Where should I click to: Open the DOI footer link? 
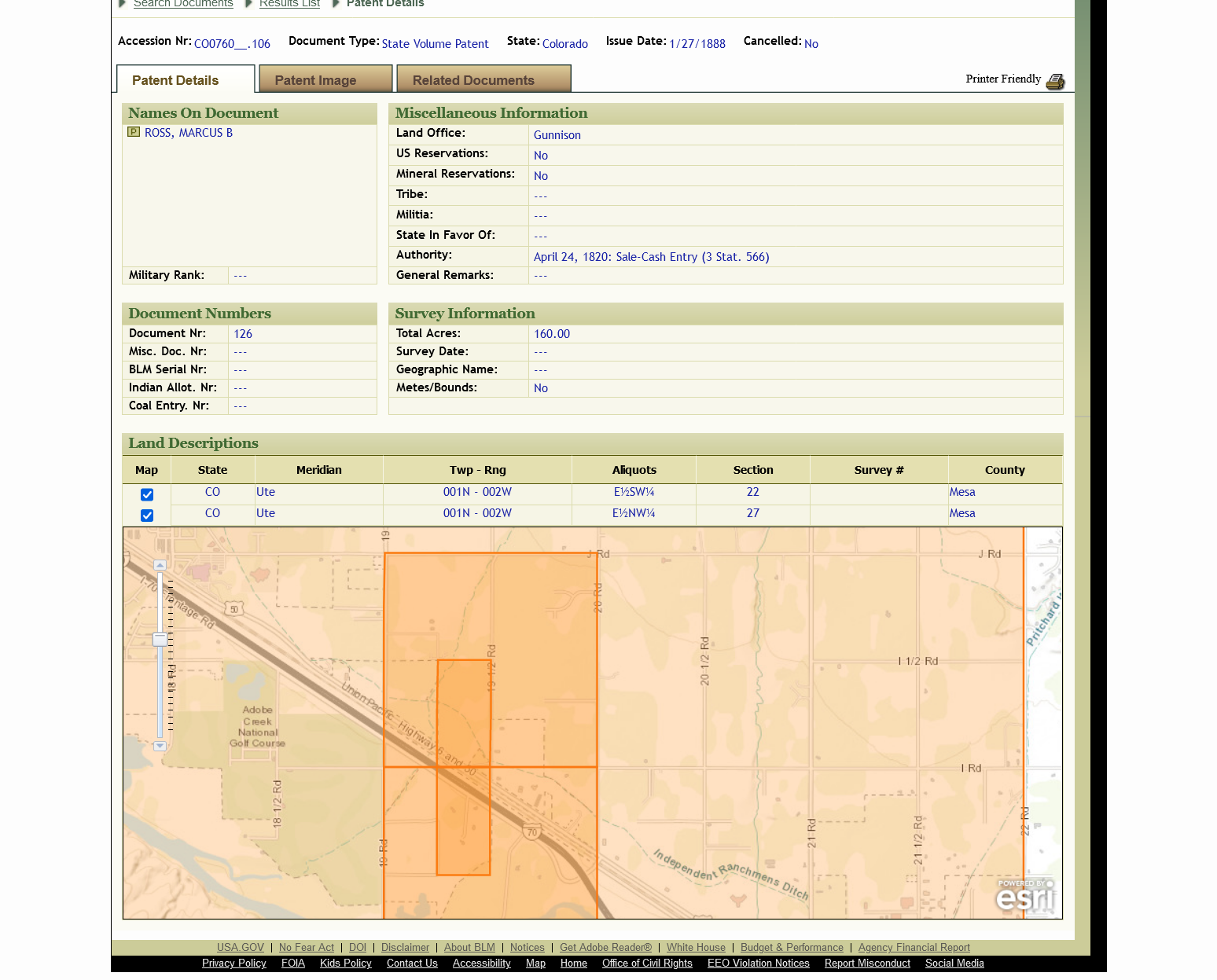pos(358,947)
